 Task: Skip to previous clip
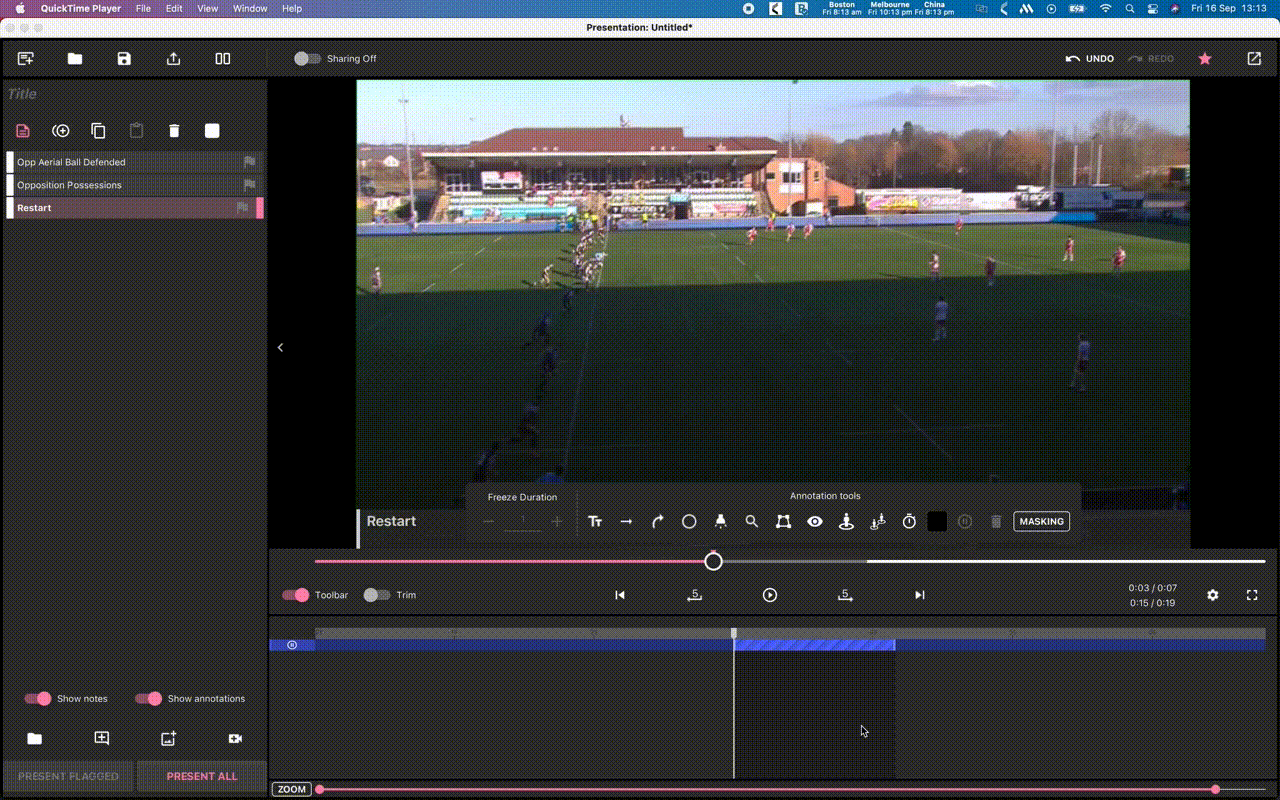pos(620,595)
